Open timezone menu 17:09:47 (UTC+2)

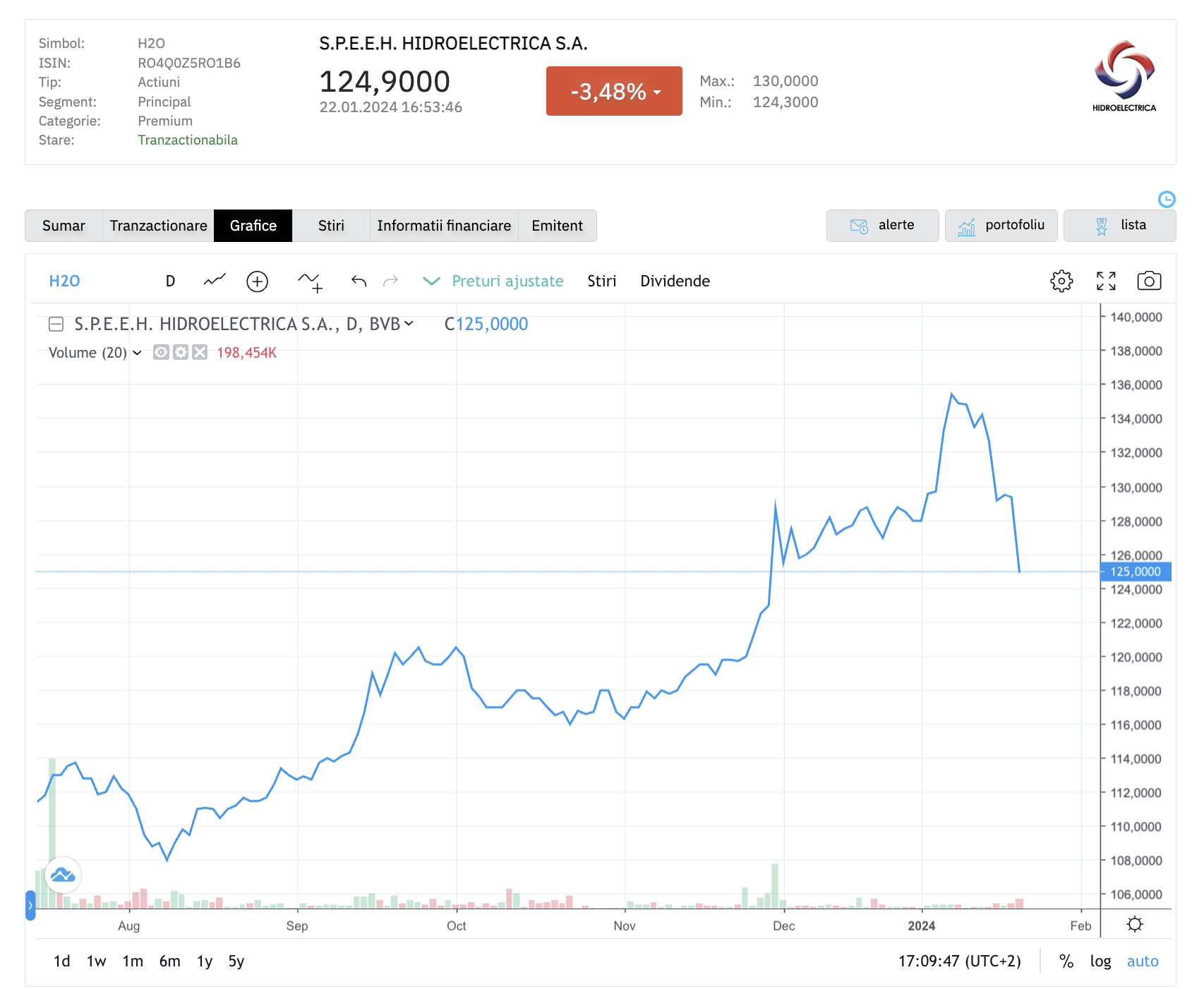point(959,961)
